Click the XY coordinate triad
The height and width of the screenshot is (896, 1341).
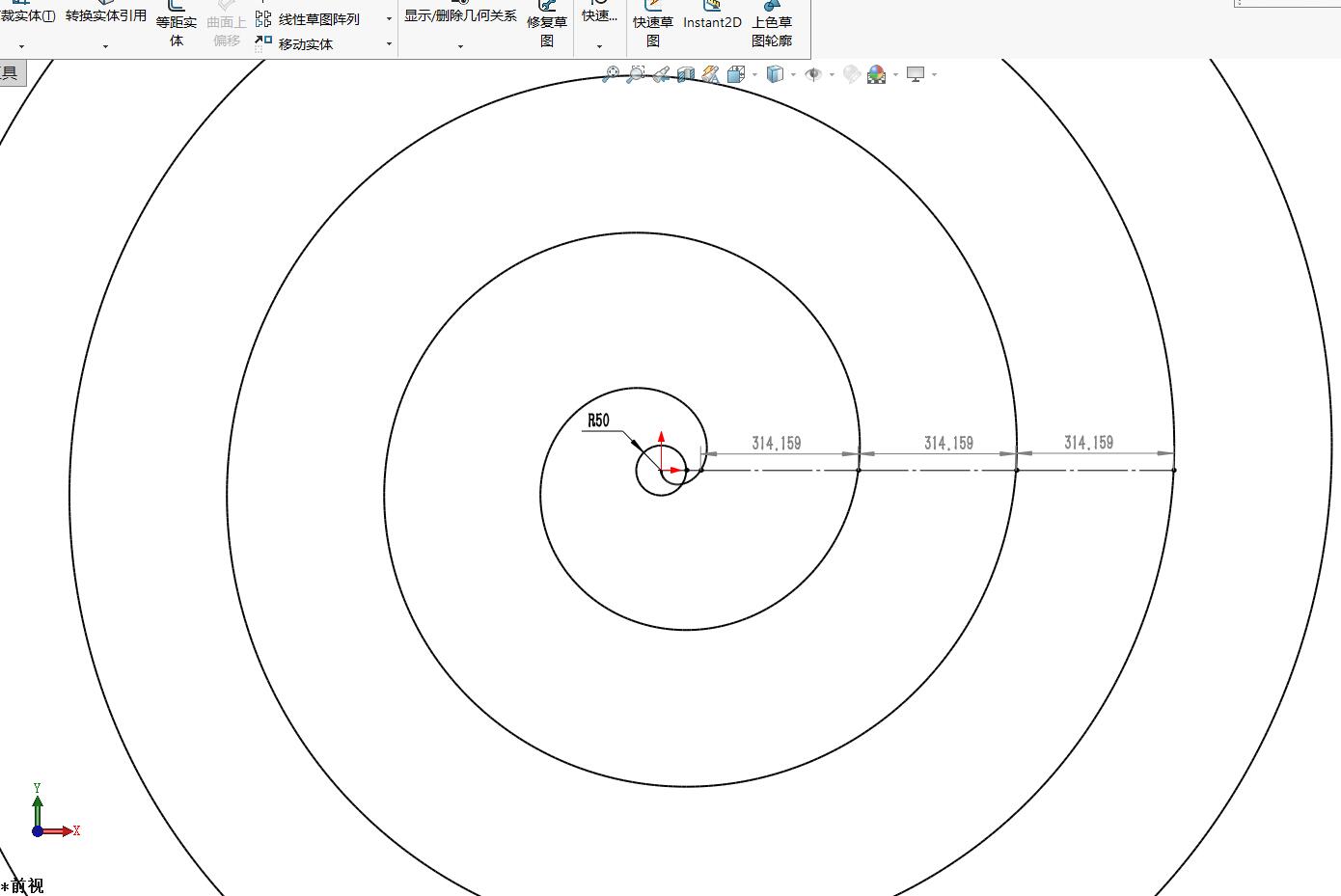tap(53, 811)
